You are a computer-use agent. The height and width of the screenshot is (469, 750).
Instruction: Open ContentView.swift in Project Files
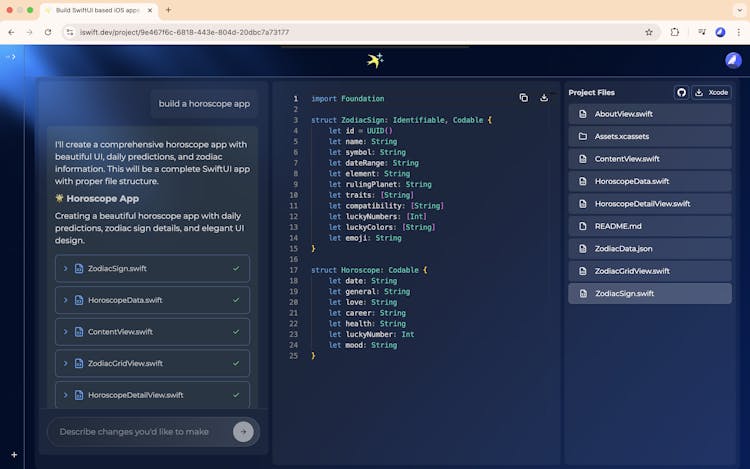(650, 159)
